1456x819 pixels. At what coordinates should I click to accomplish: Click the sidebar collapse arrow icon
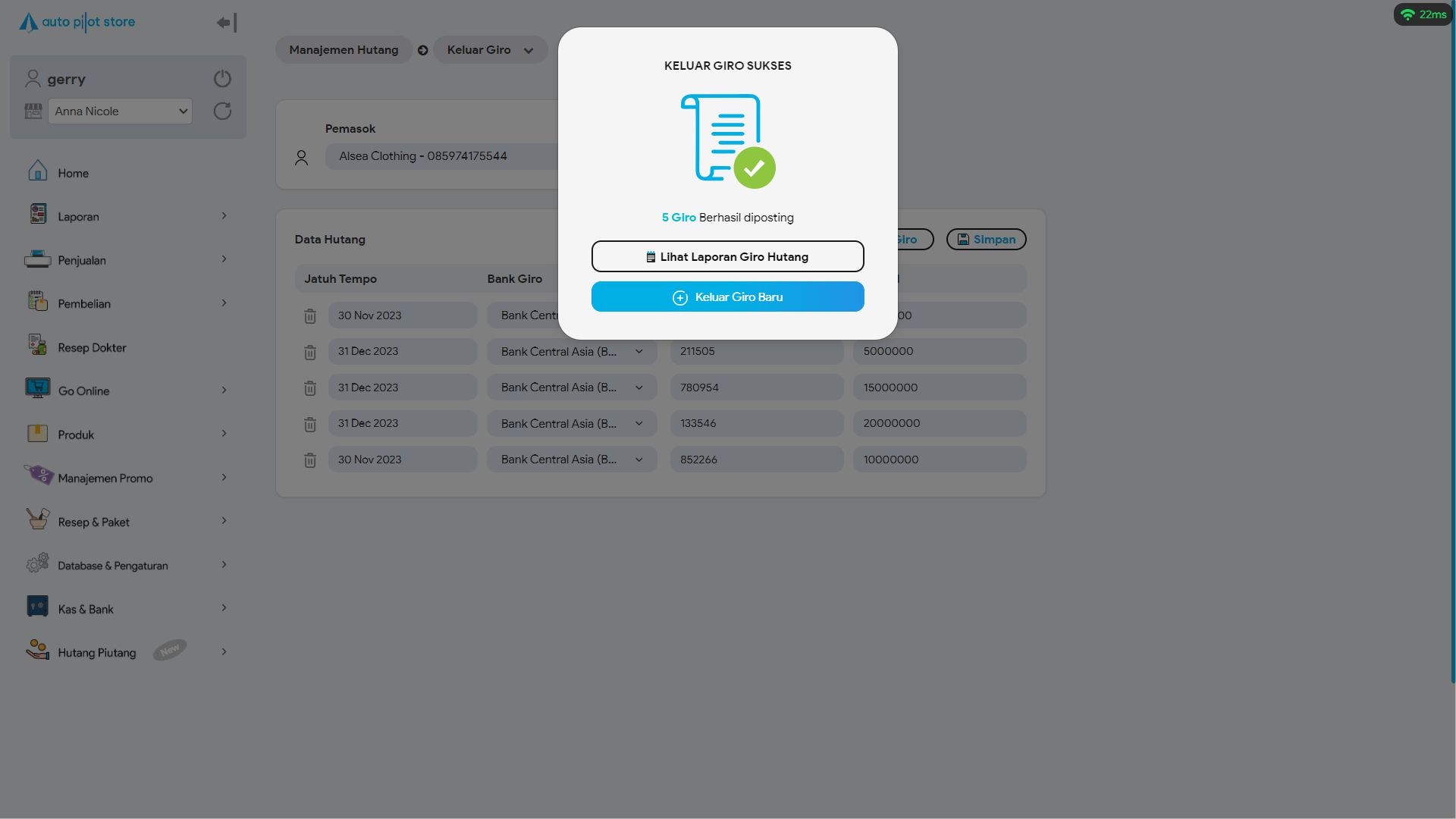pos(226,23)
